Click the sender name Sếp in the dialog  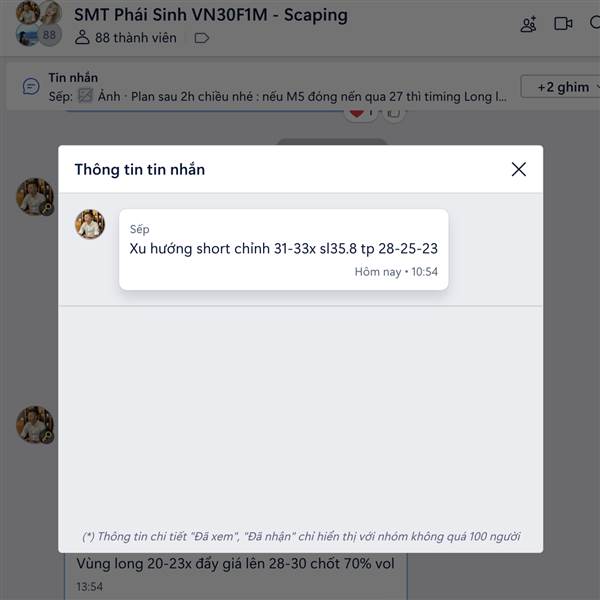tap(139, 229)
